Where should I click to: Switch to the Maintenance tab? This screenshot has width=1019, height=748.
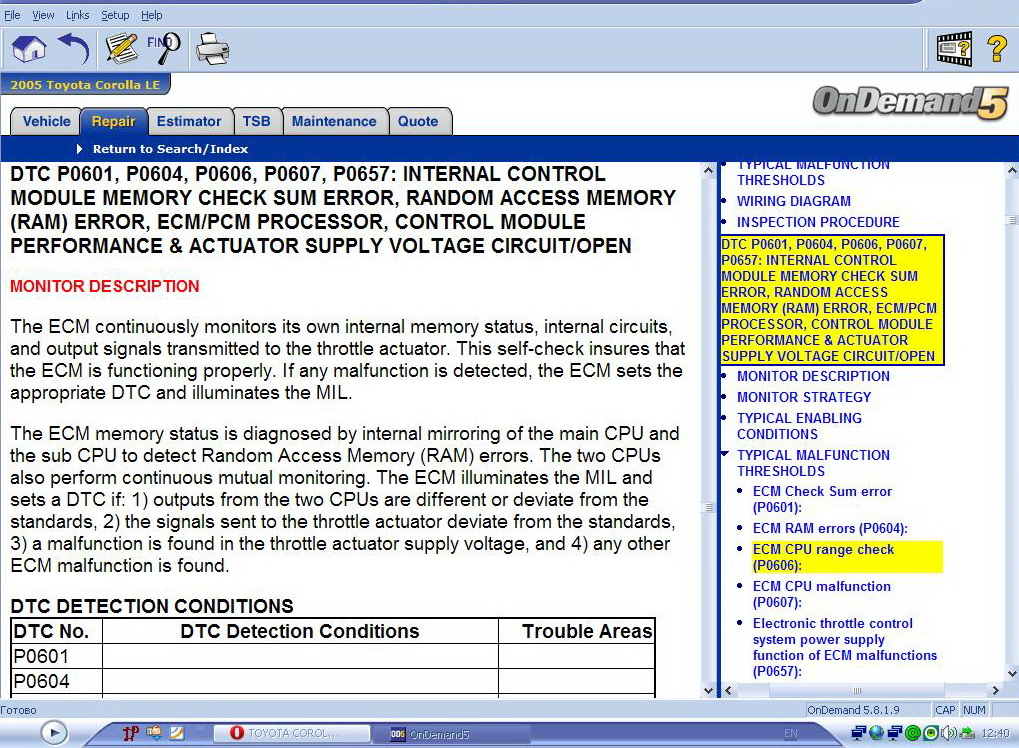(x=334, y=122)
